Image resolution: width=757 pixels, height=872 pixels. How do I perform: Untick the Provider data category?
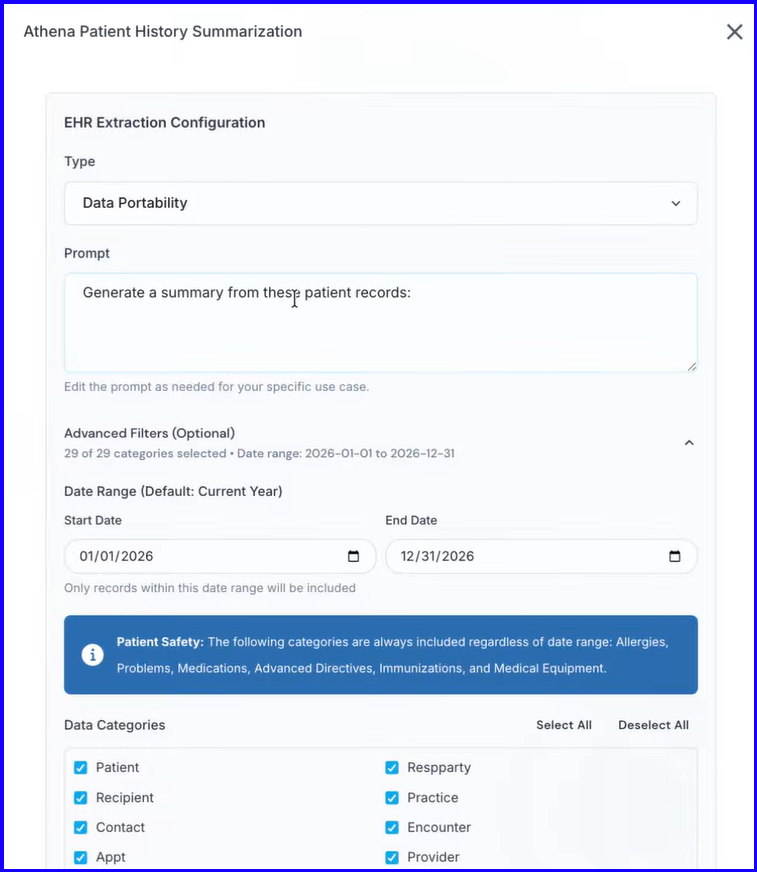(x=392, y=857)
